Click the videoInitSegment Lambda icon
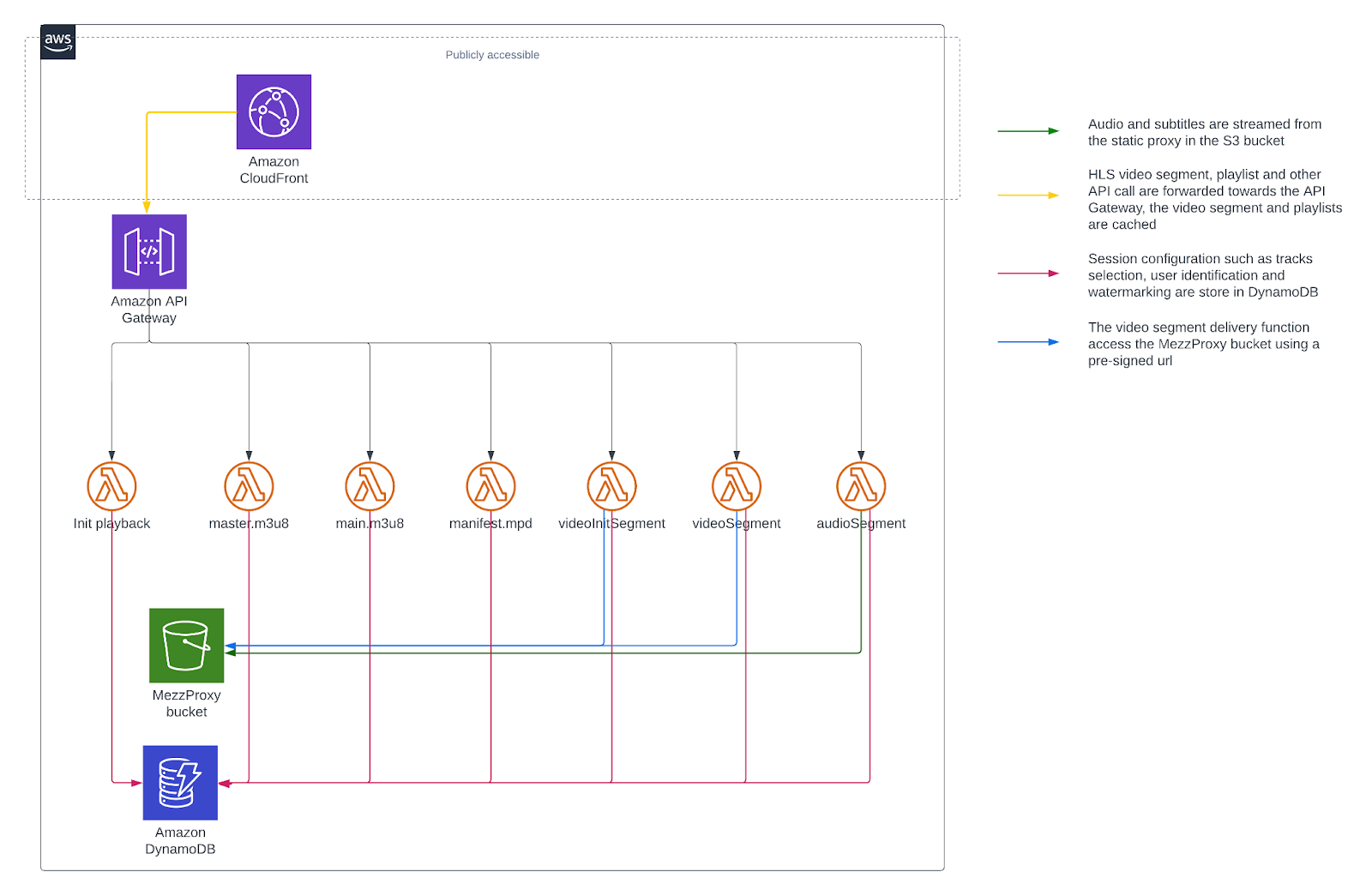1372x896 pixels. pyautogui.click(x=611, y=486)
